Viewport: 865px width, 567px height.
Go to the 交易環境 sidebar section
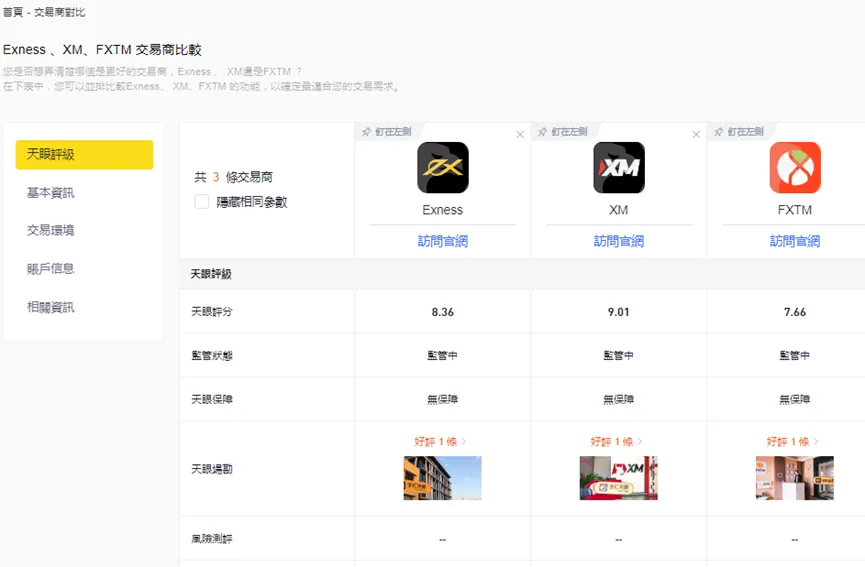pos(50,231)
